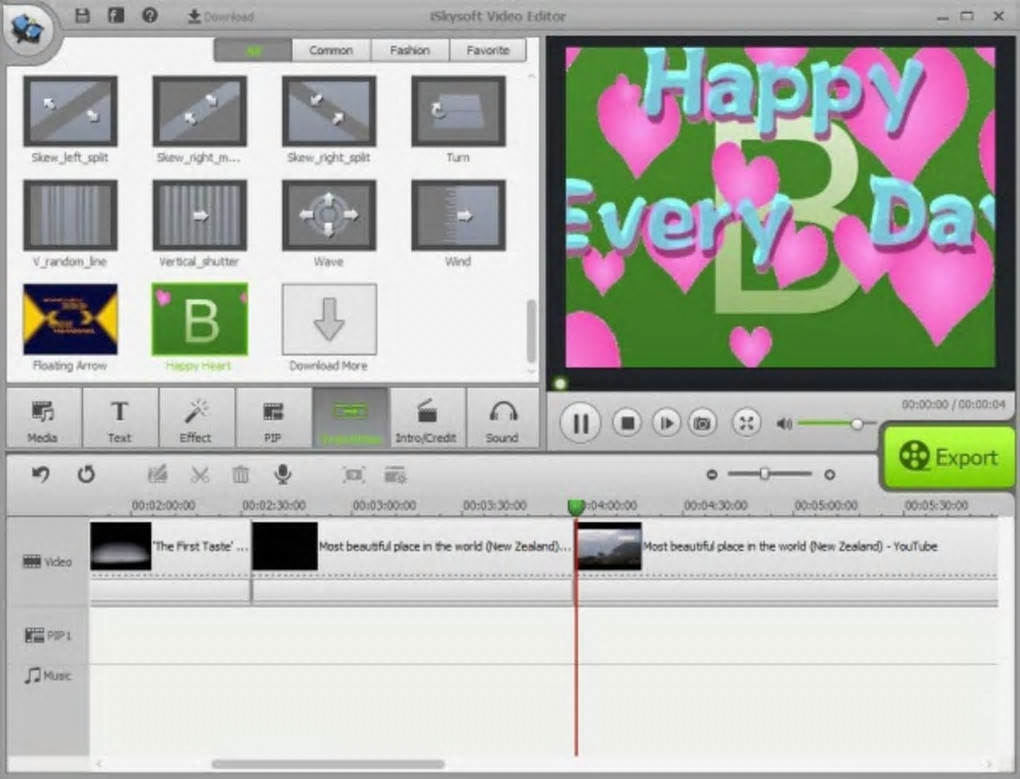Adjust the timeline zoom slider
Screen dimensions: 1020x779
coord(765,474)
